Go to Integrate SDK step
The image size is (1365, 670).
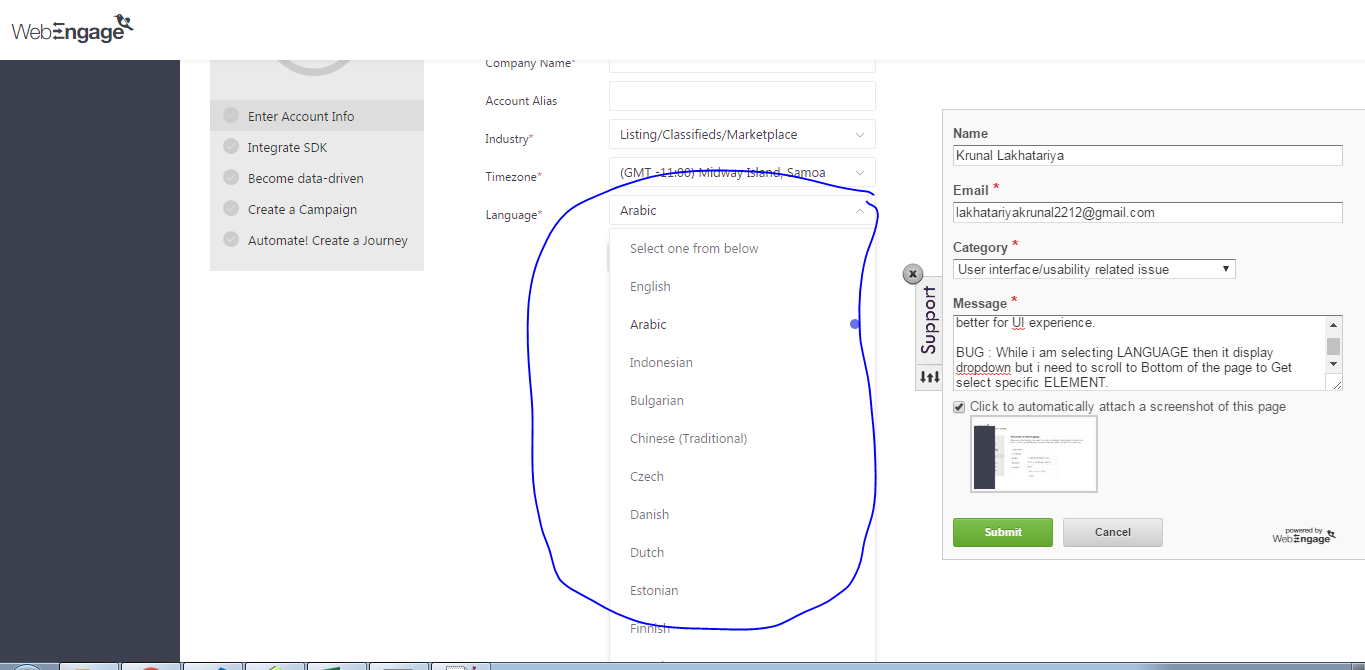[x=317, y=147]
